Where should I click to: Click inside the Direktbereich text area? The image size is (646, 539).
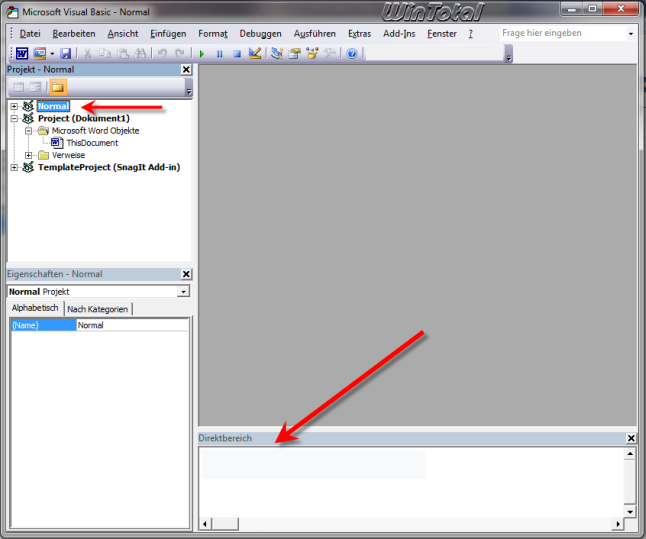click(411, 482)
